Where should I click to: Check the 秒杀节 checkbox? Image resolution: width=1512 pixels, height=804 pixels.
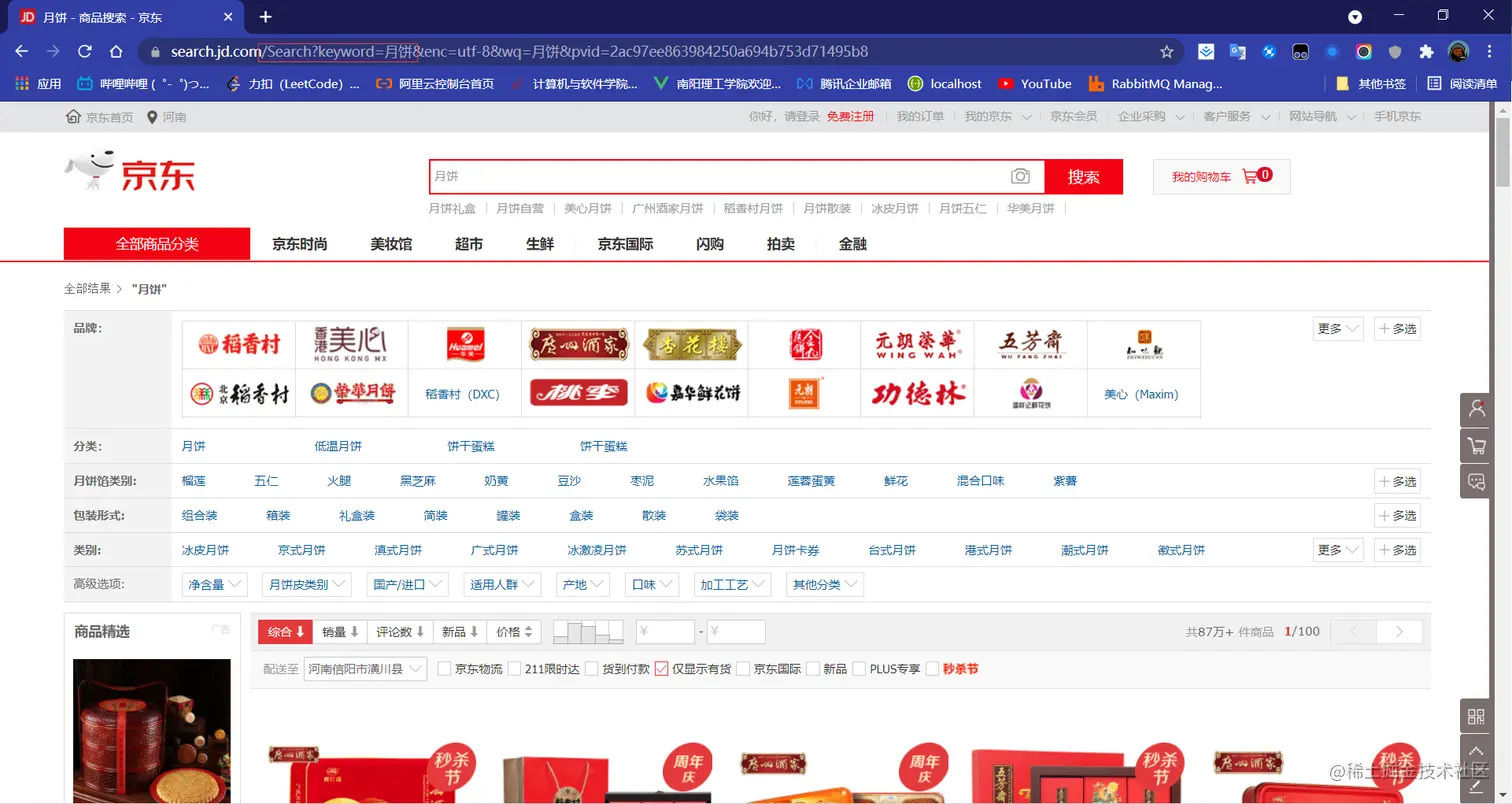point(933,669)
